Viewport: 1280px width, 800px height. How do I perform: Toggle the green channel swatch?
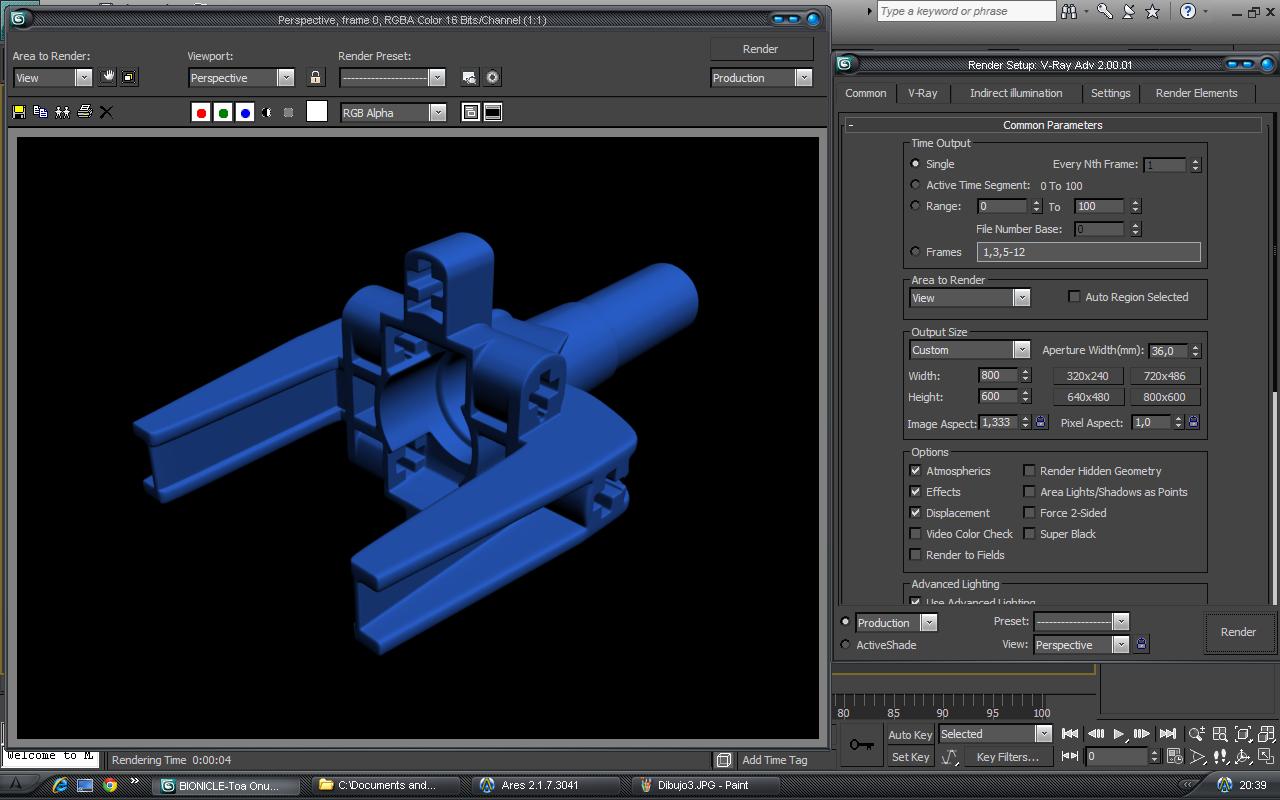click(x=223, y=113)
